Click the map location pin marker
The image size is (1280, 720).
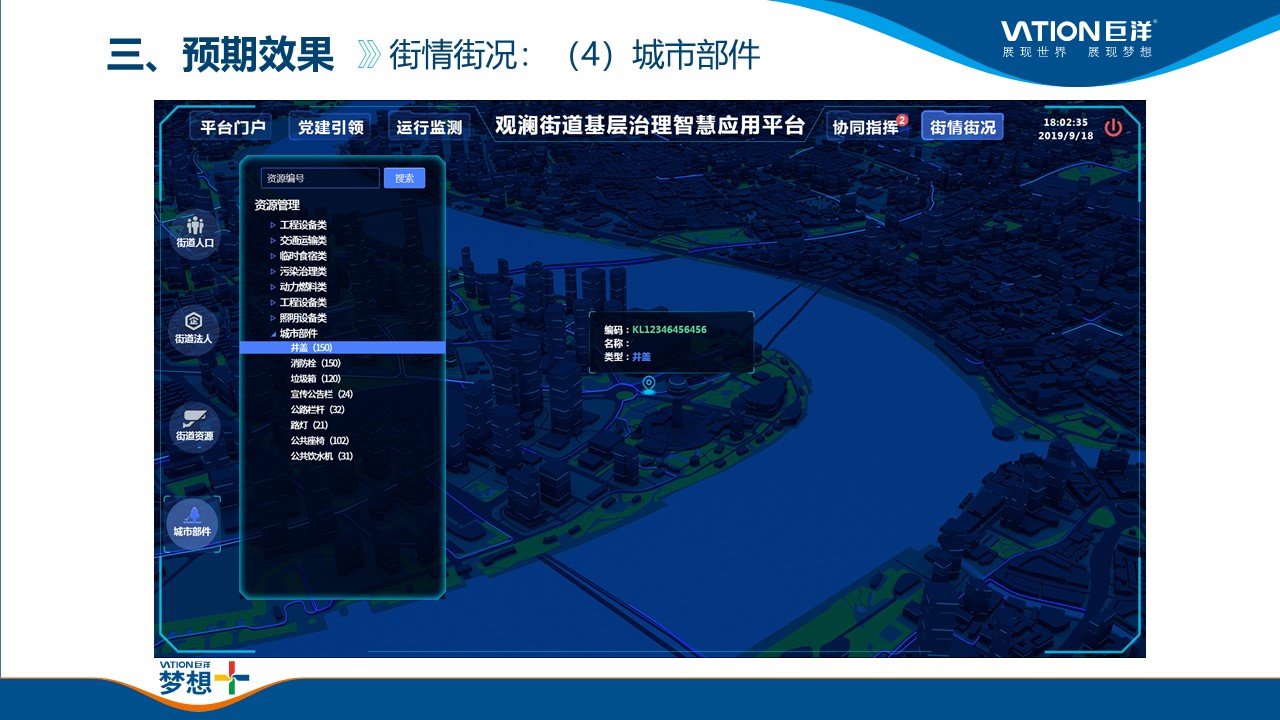pos(649,384)
